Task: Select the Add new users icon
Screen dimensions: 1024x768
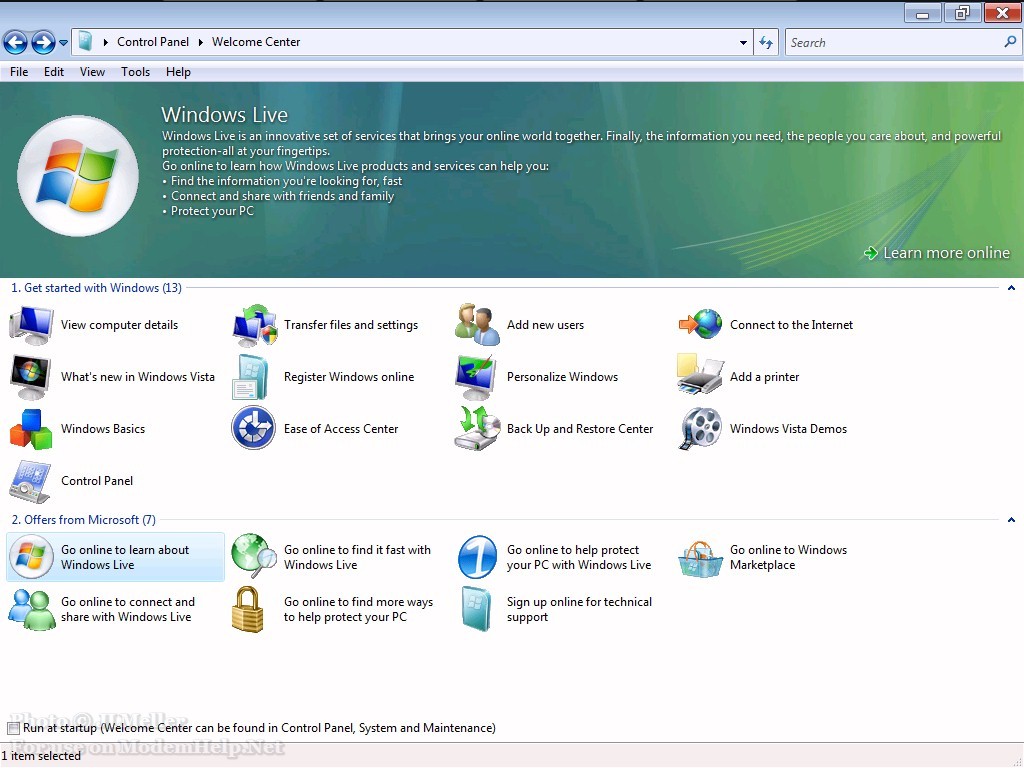Action: (477, 325)
